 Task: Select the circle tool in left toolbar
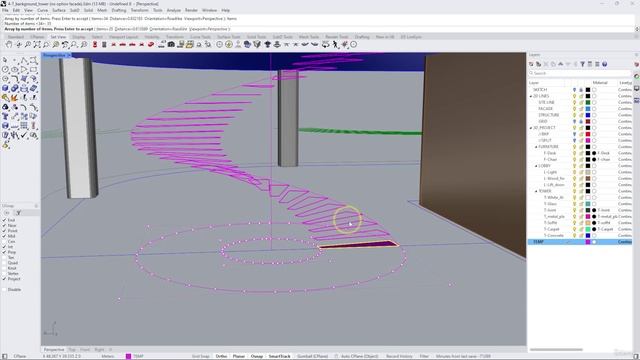coord(5,70)
